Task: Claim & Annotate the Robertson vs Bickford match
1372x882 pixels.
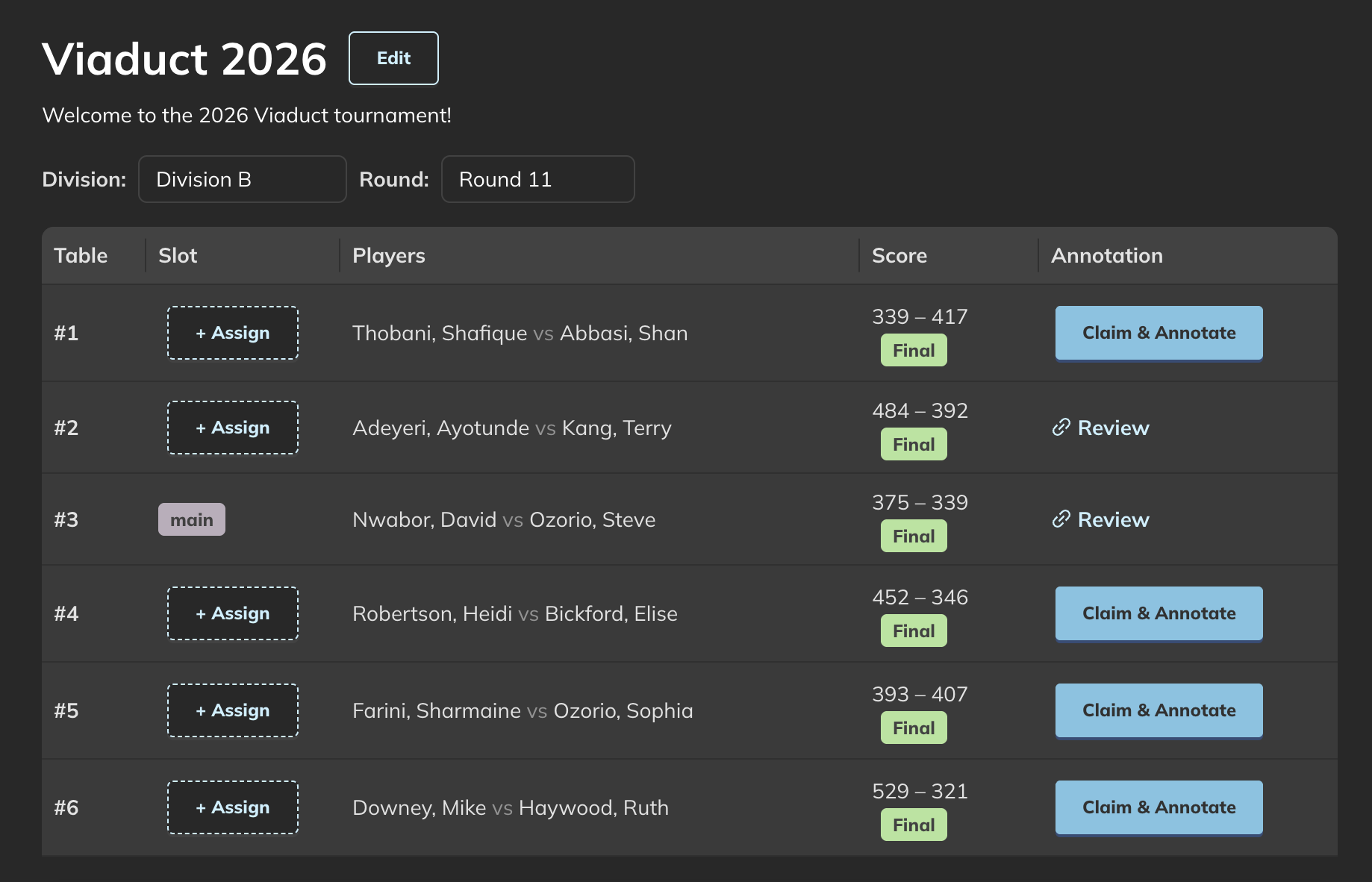Action: (x=1158, y=613)
